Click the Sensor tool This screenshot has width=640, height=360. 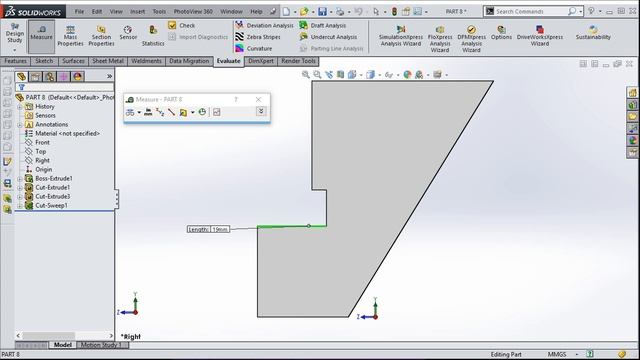pos(128,33)
